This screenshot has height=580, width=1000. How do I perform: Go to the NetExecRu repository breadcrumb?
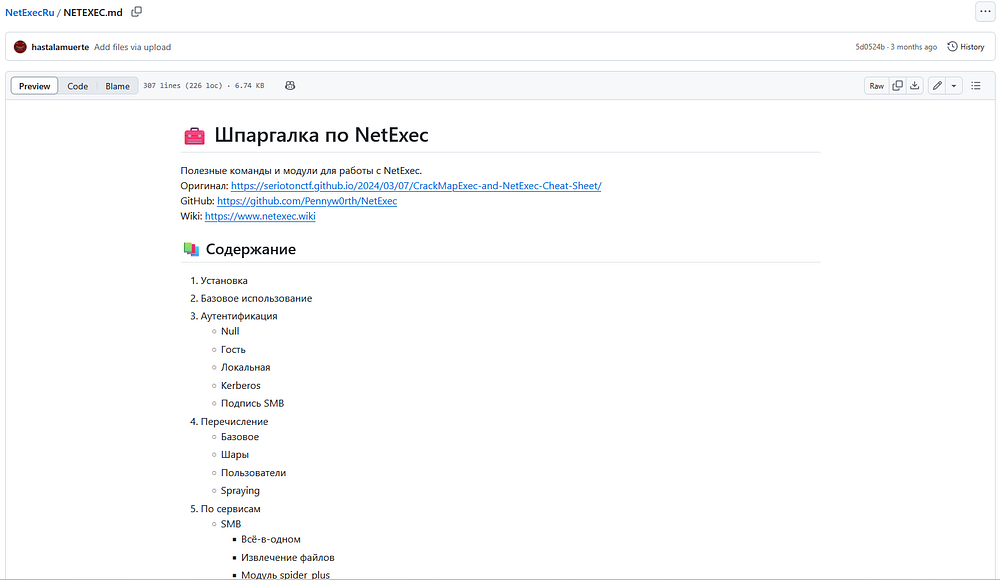click(30, 13)
